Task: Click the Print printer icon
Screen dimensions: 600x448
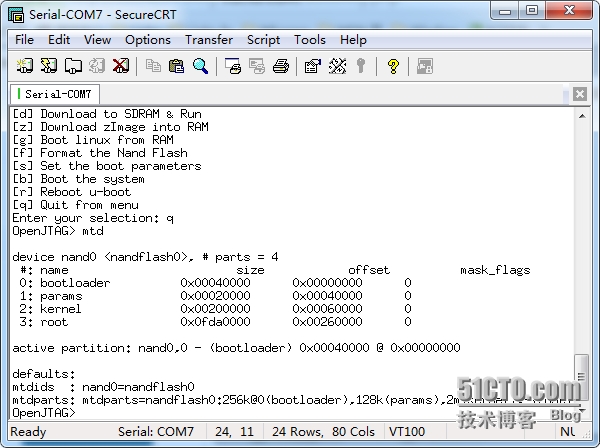Action: click(x=281, y=66)
